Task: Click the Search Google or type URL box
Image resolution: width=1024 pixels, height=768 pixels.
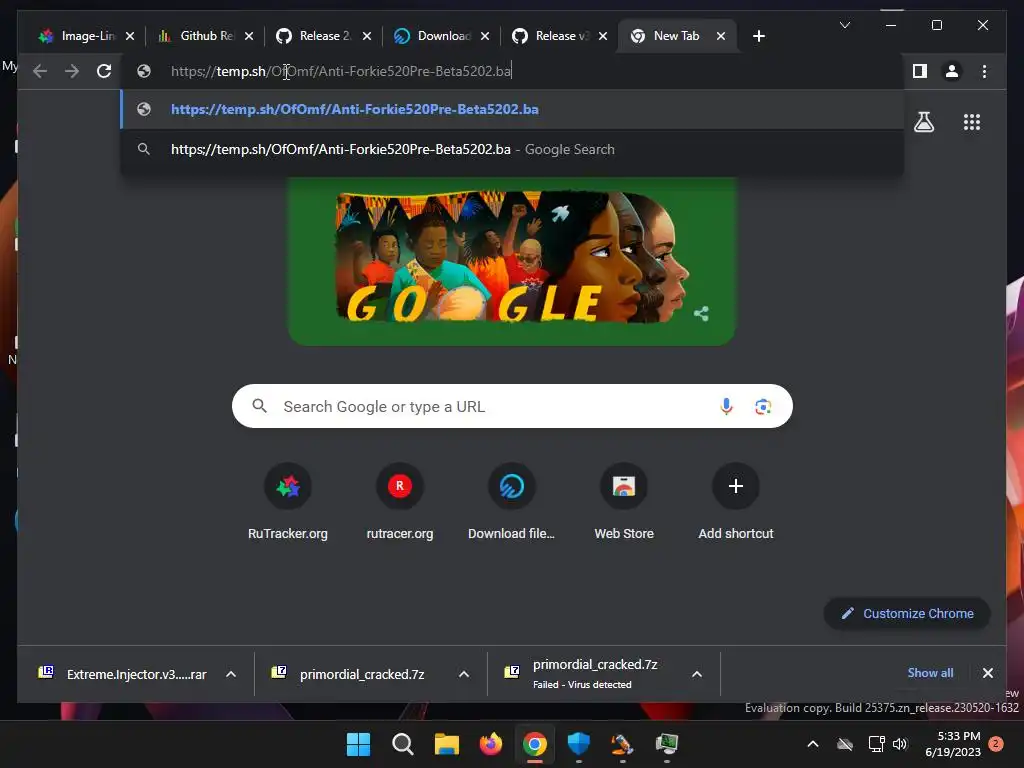Action: coord(512,406)
